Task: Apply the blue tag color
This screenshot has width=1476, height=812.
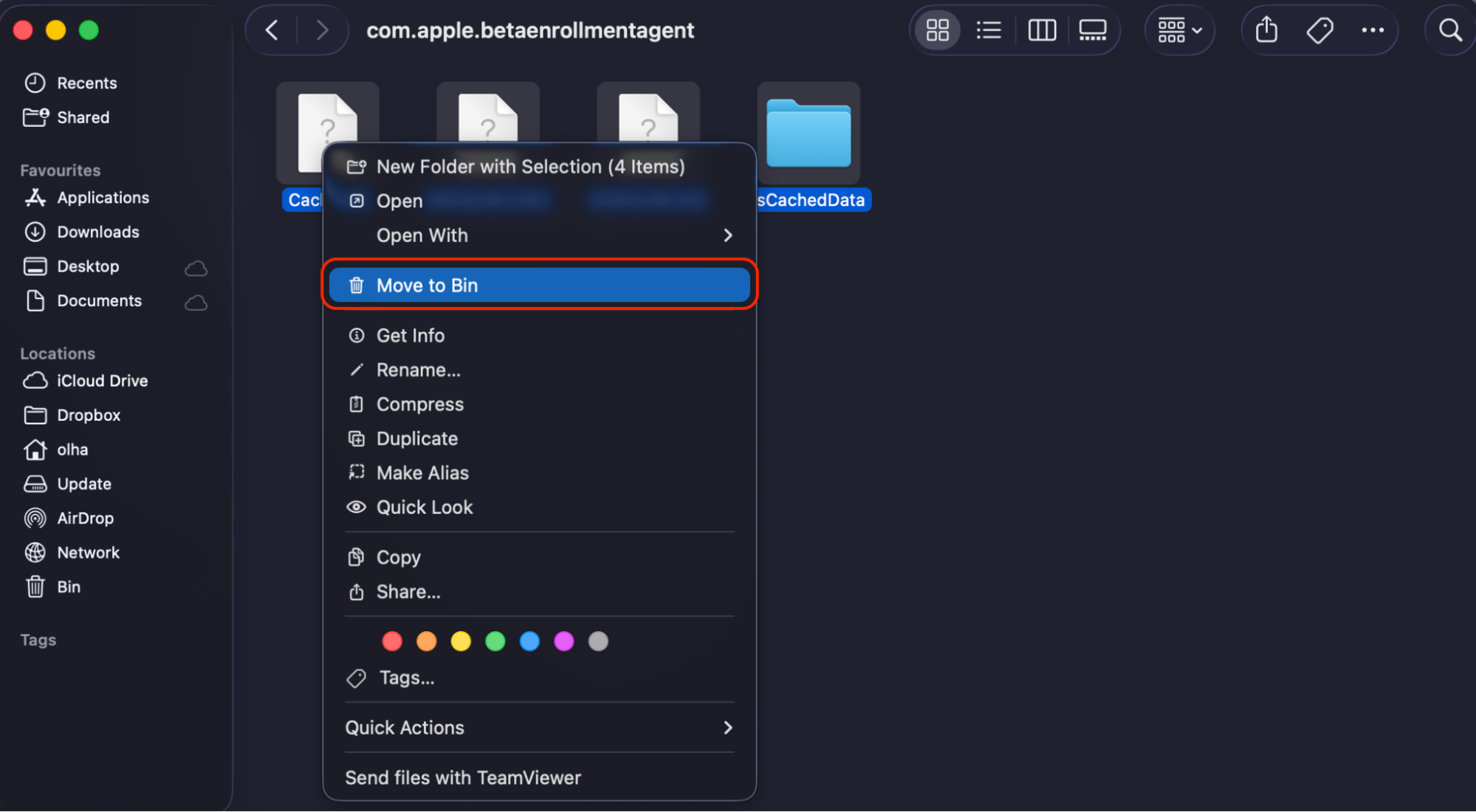Action: coord(529,641)
